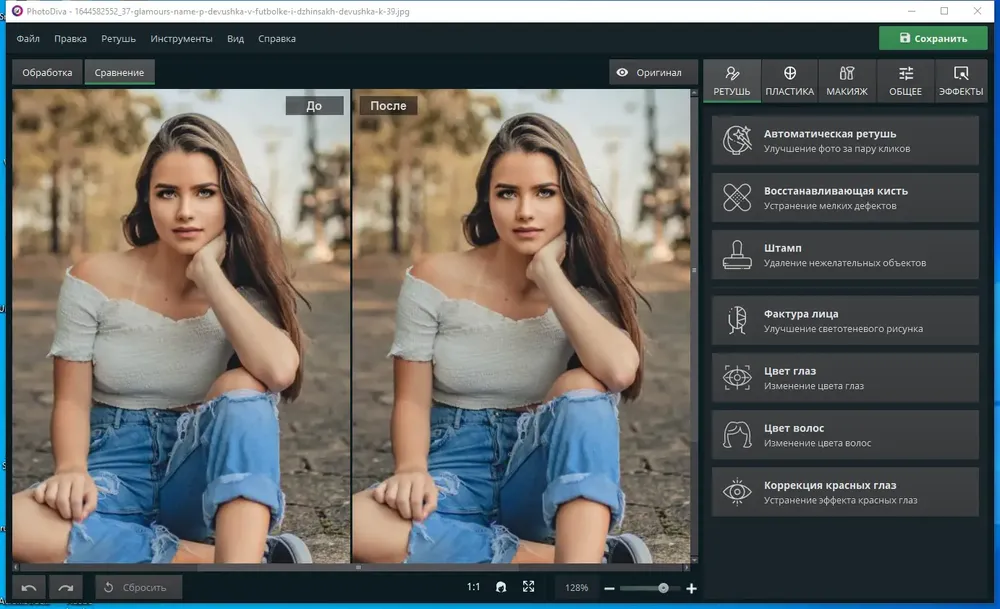Open the Фактура лица face texture tool
The image size is (1000, 609).
coord(845,321)
